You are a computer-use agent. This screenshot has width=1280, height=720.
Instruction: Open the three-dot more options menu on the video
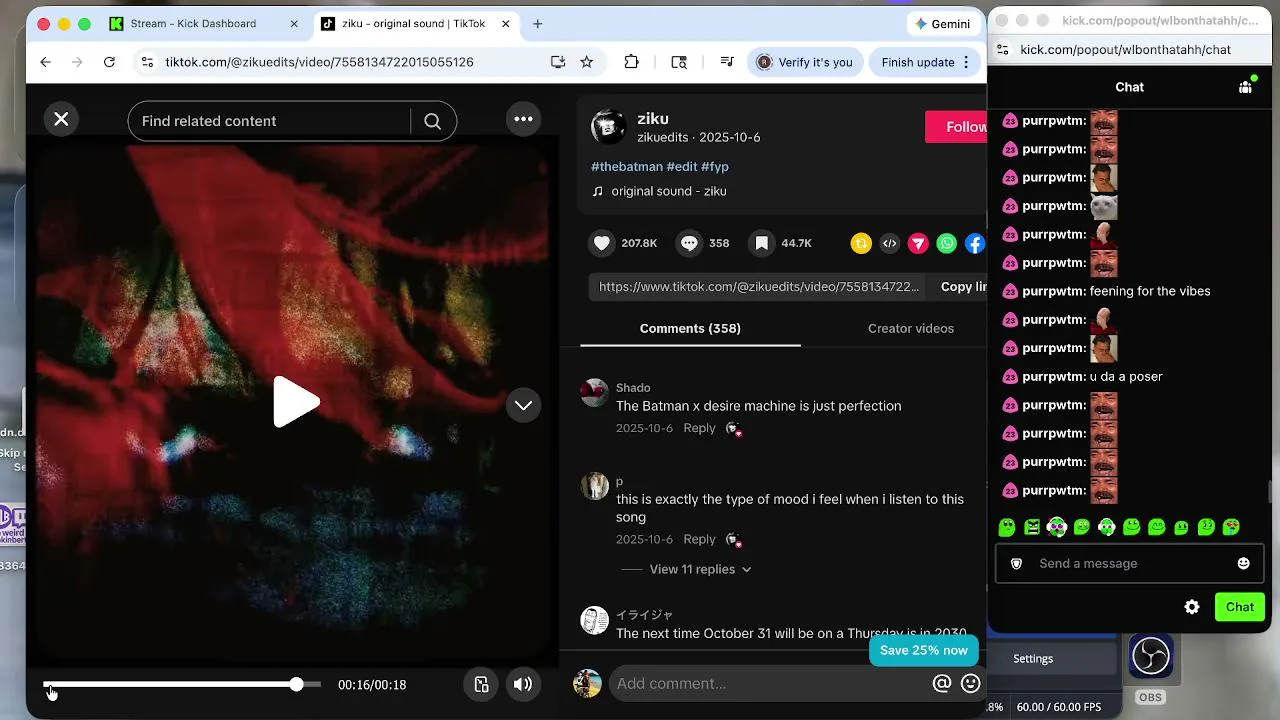click(523, 119)
